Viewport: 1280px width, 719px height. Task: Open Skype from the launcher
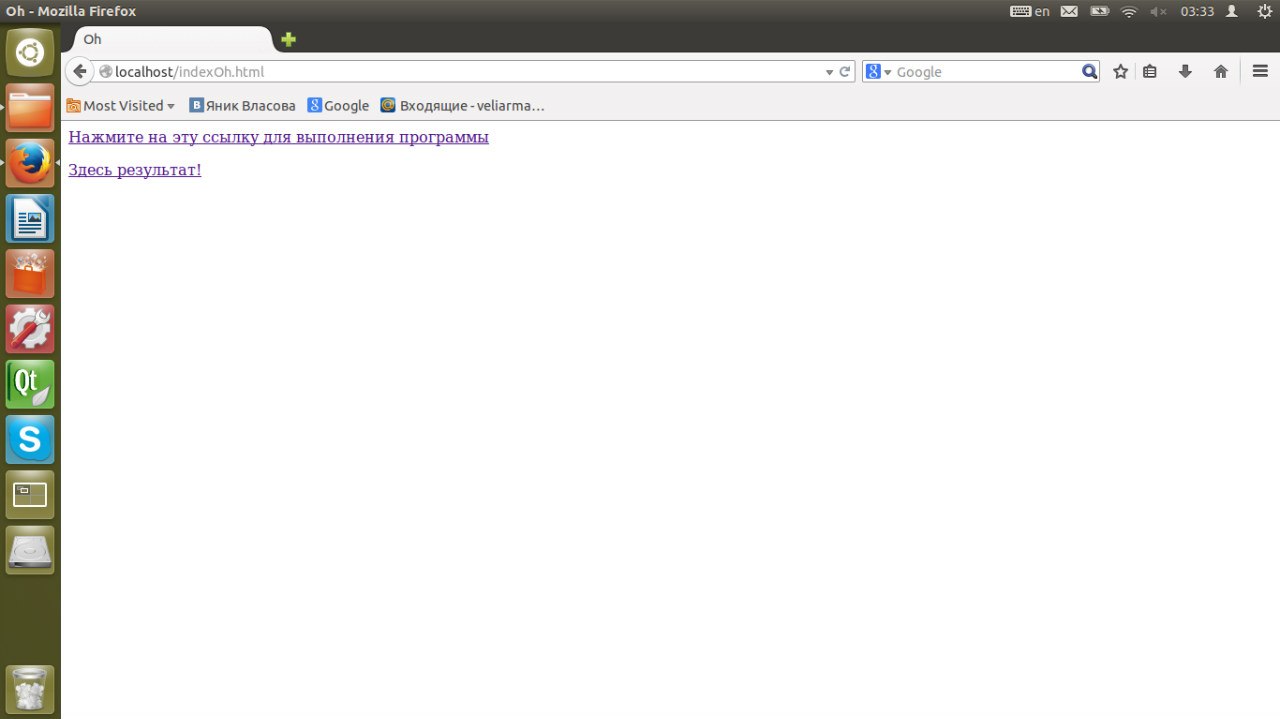click(x=30, y=439)
